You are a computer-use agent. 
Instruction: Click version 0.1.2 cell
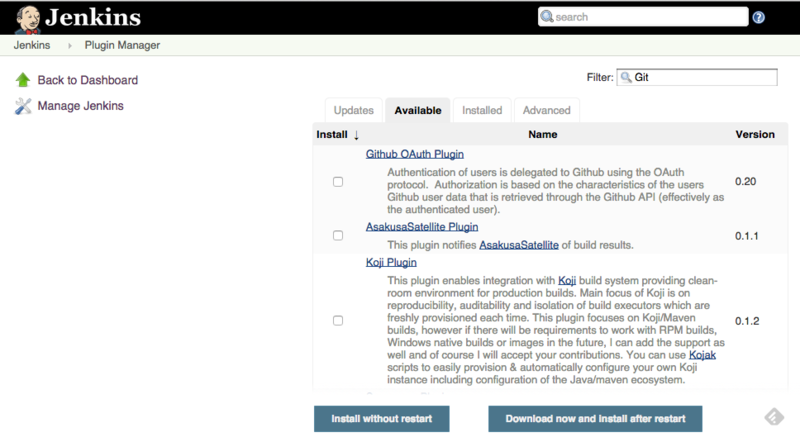click(x=747, y=321)
